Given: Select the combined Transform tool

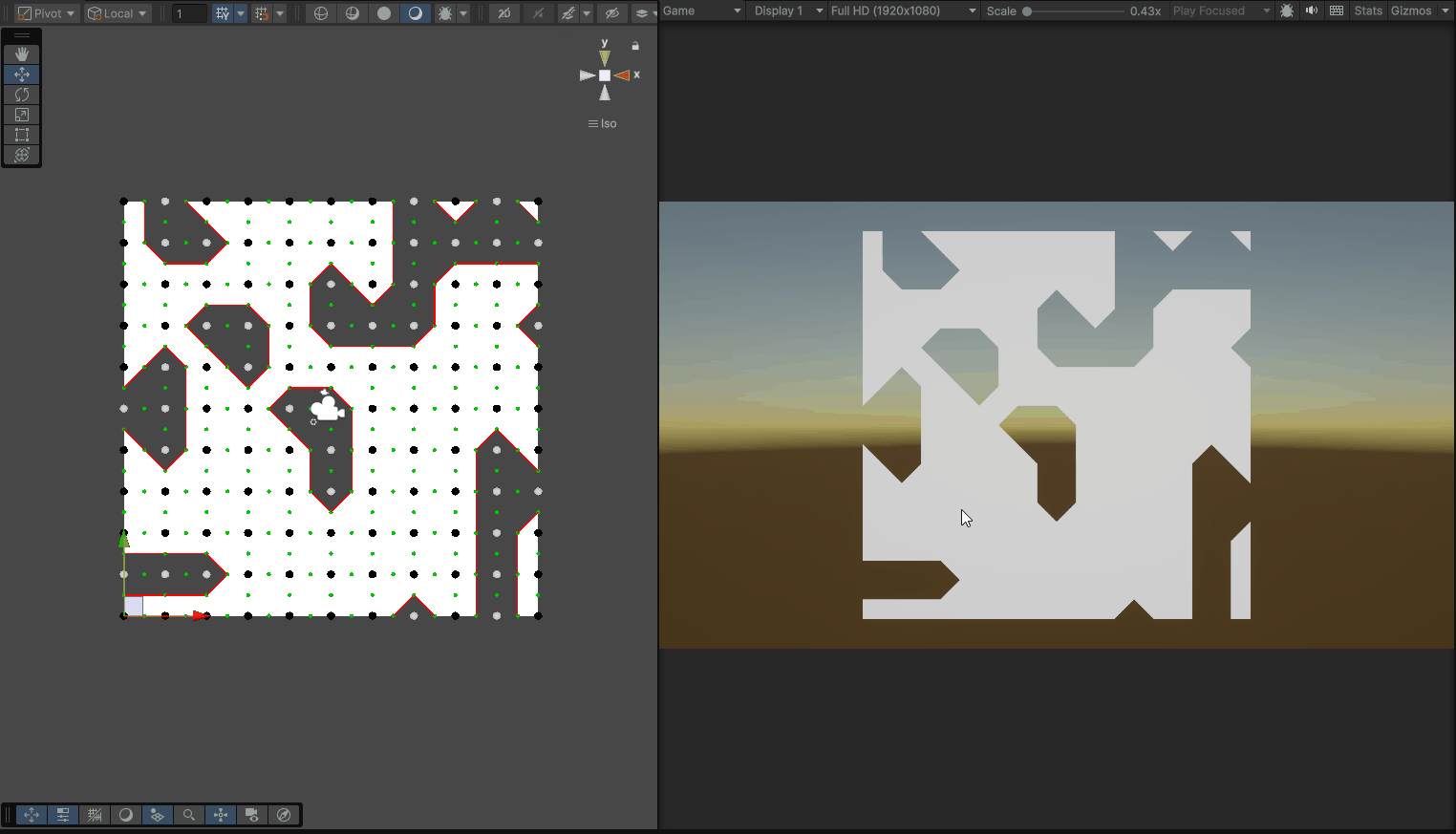Looking at the screenshot, I should click(x=22, y=155).
